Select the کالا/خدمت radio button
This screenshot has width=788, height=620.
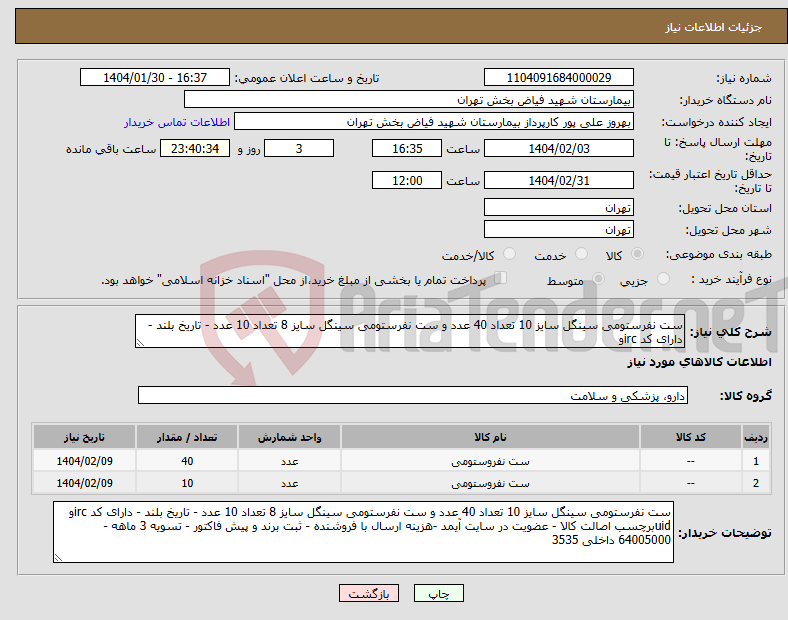(510, 254)
